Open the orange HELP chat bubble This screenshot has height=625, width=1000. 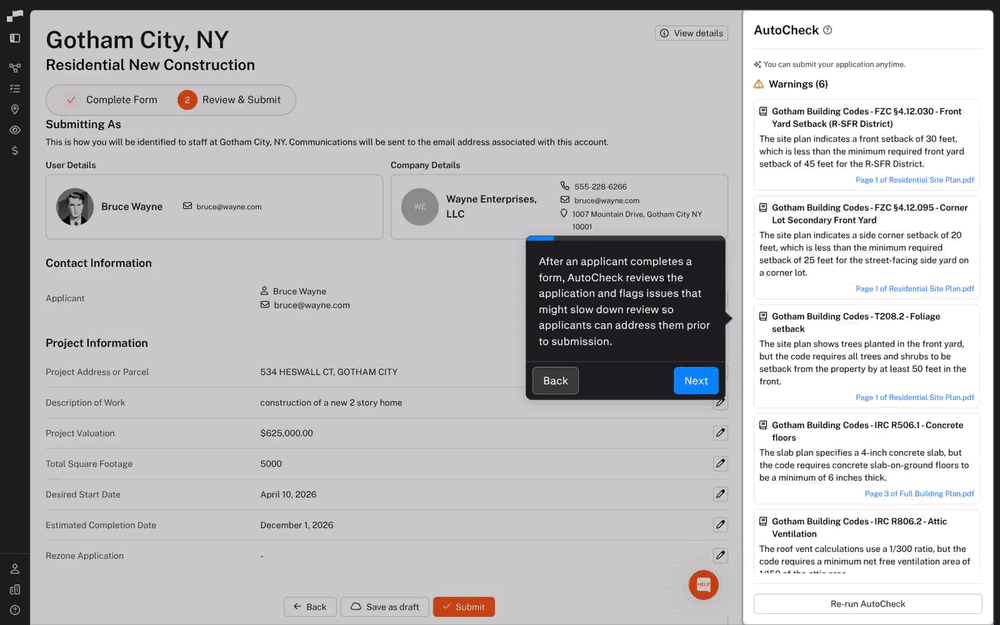703,585
